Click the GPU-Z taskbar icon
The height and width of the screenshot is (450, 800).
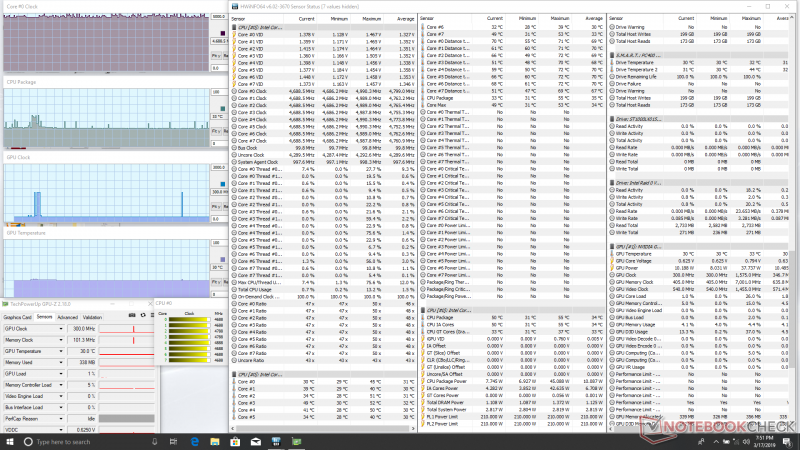tap(296, 441)
